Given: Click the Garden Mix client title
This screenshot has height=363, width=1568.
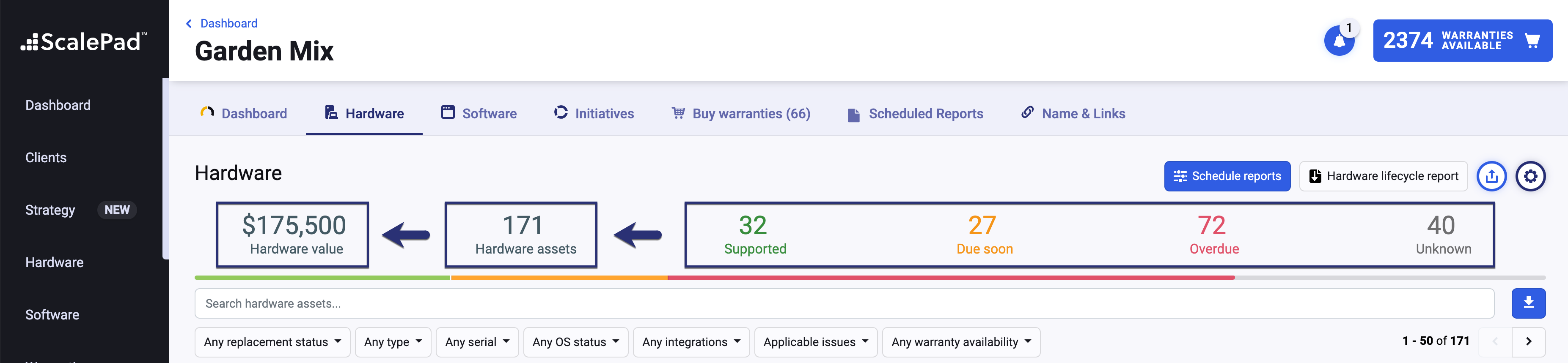Looking at the screenshot, I should point(264,51).
